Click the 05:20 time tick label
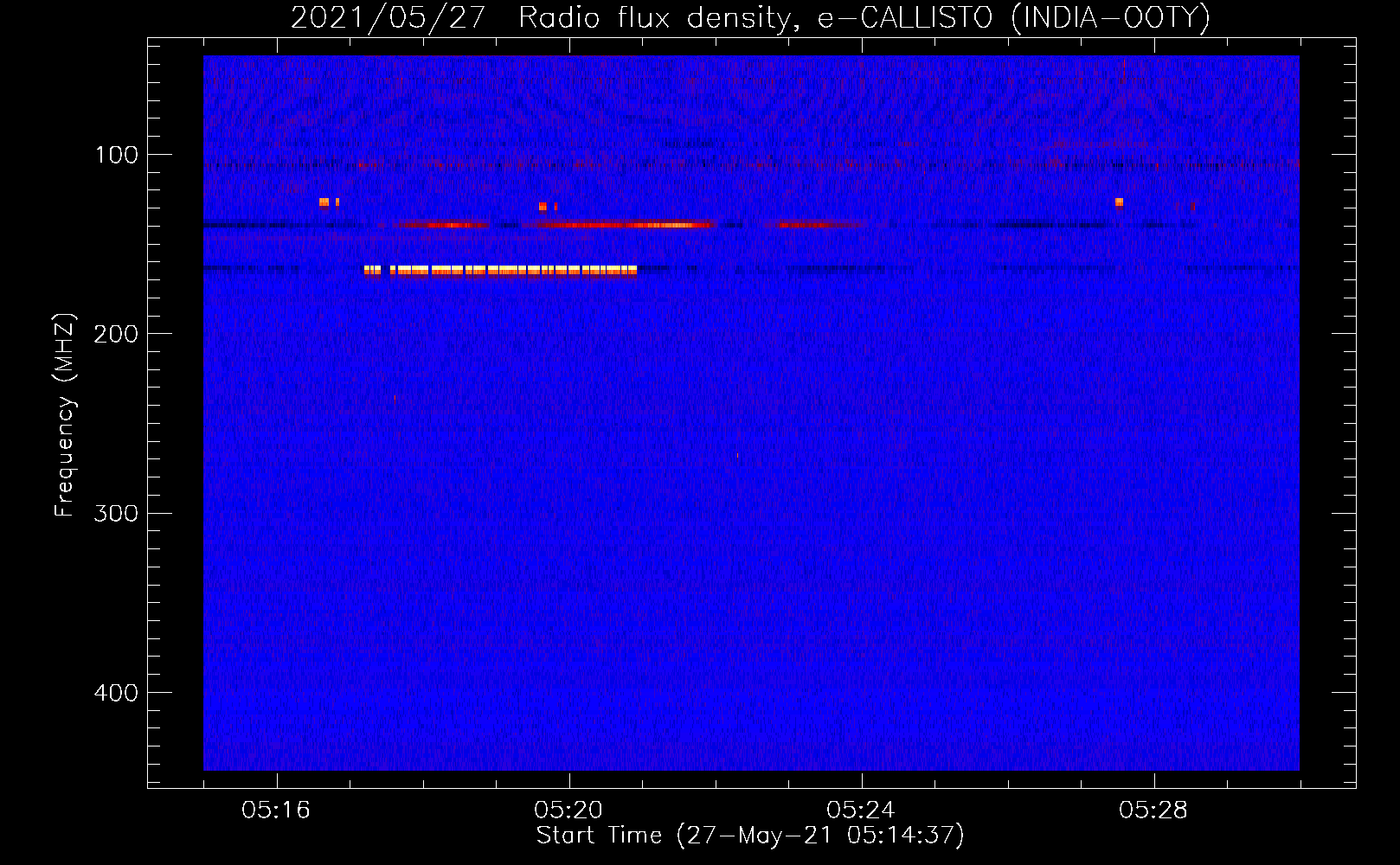This screenshot has height=865, width=1400. (568, 811)
